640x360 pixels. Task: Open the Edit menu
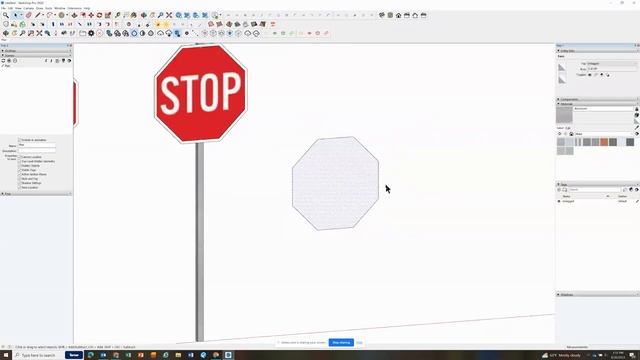pos(10,8)
